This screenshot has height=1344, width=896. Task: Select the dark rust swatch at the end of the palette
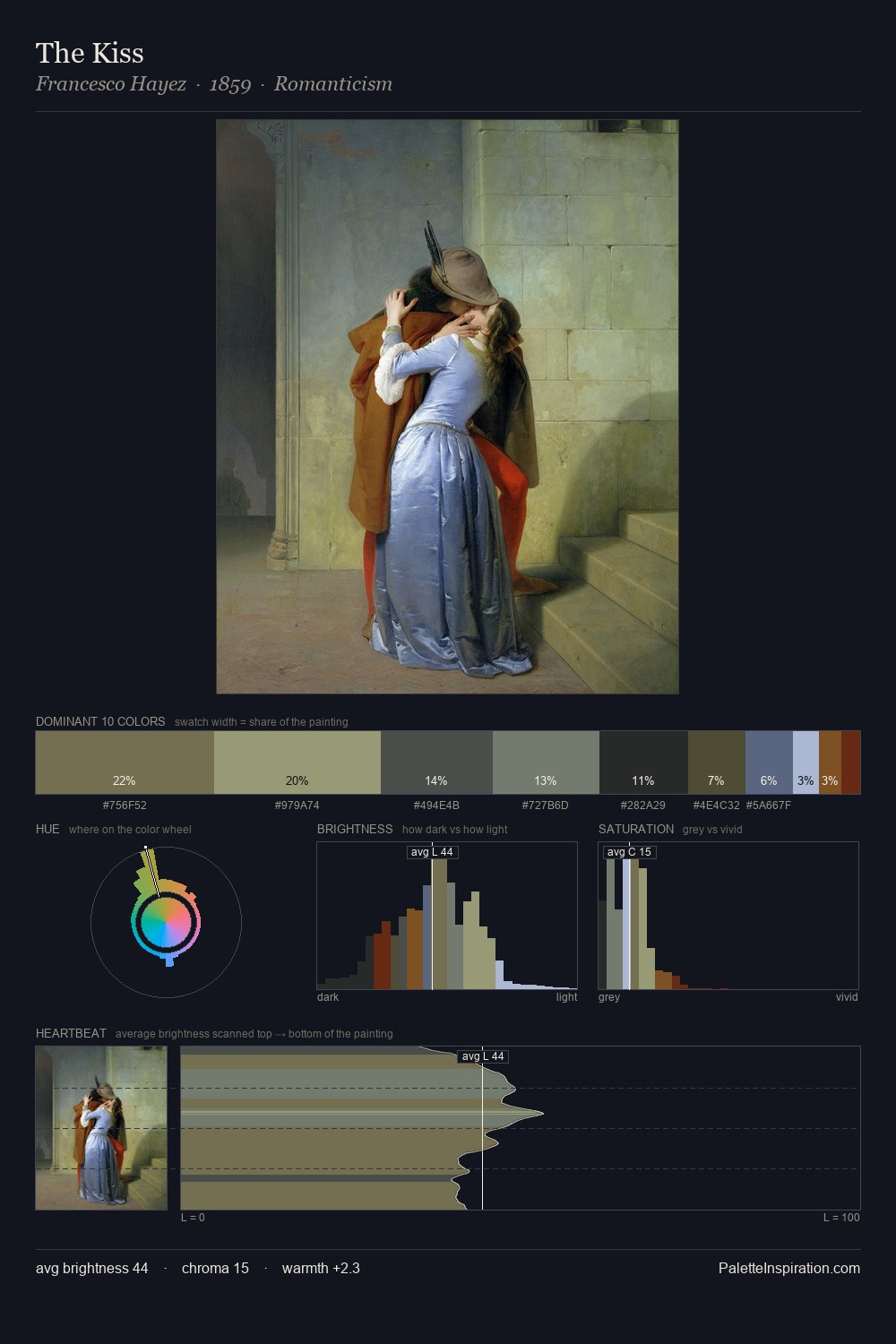tap(850, 762)
